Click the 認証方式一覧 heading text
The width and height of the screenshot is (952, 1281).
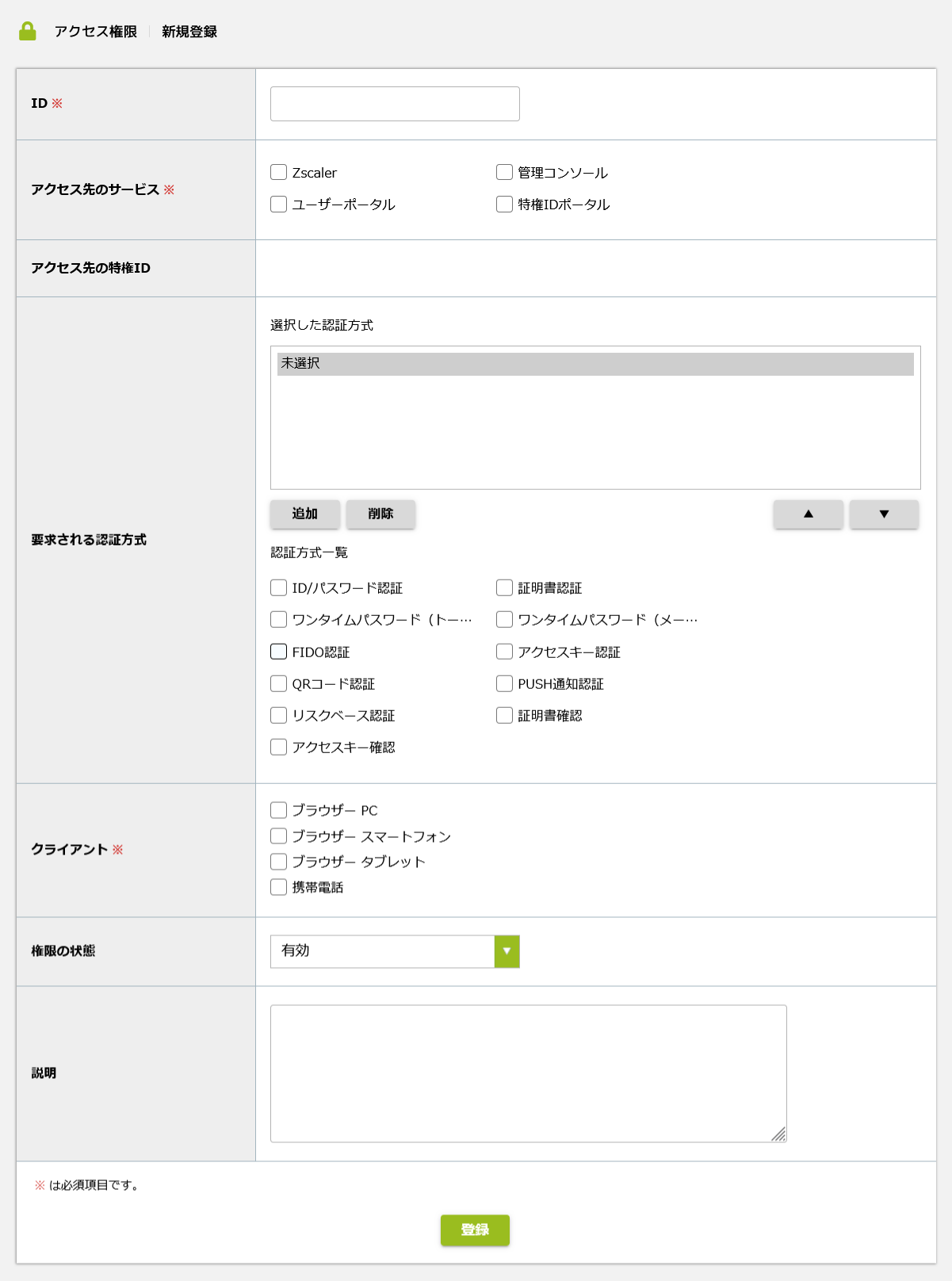tap(309, 553)
